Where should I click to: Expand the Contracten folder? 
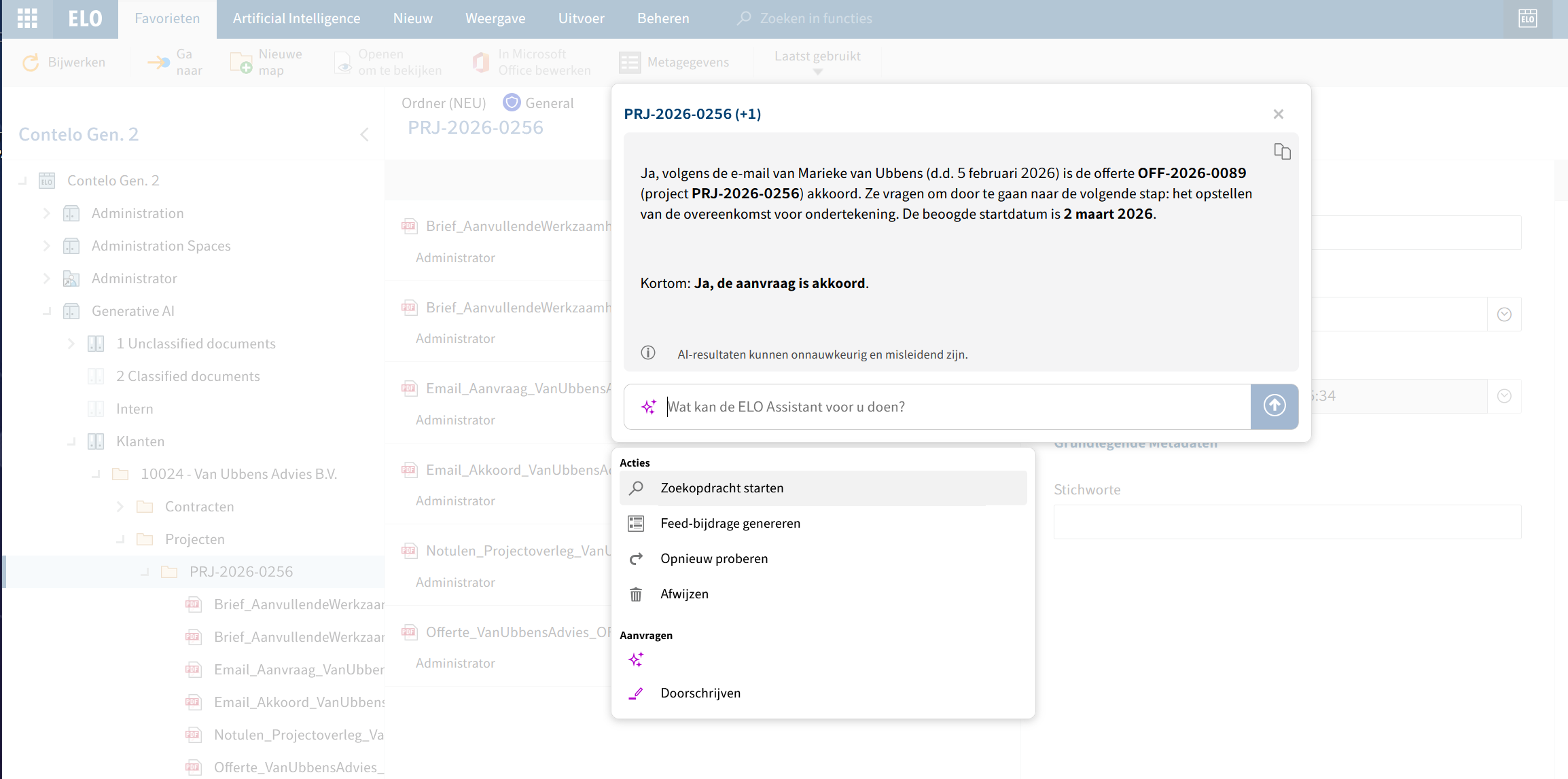pyautogui.click(x=120, y=507)
